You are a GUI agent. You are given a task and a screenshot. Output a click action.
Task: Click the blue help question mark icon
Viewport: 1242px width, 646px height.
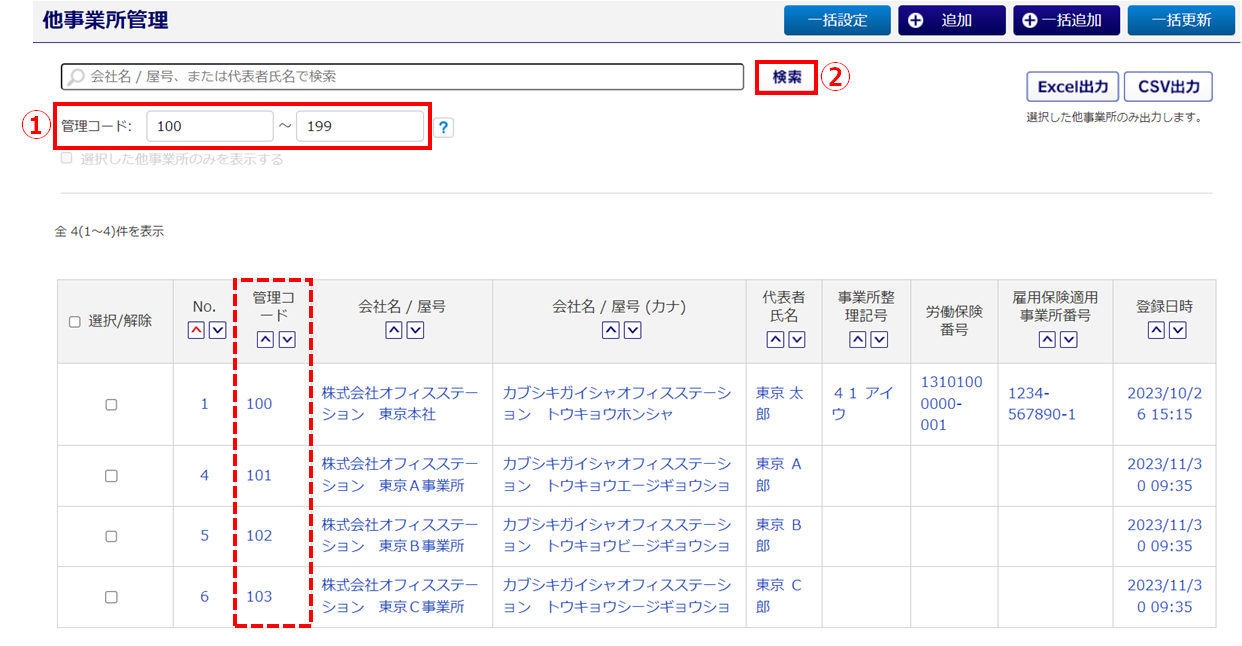click(444, 128)
